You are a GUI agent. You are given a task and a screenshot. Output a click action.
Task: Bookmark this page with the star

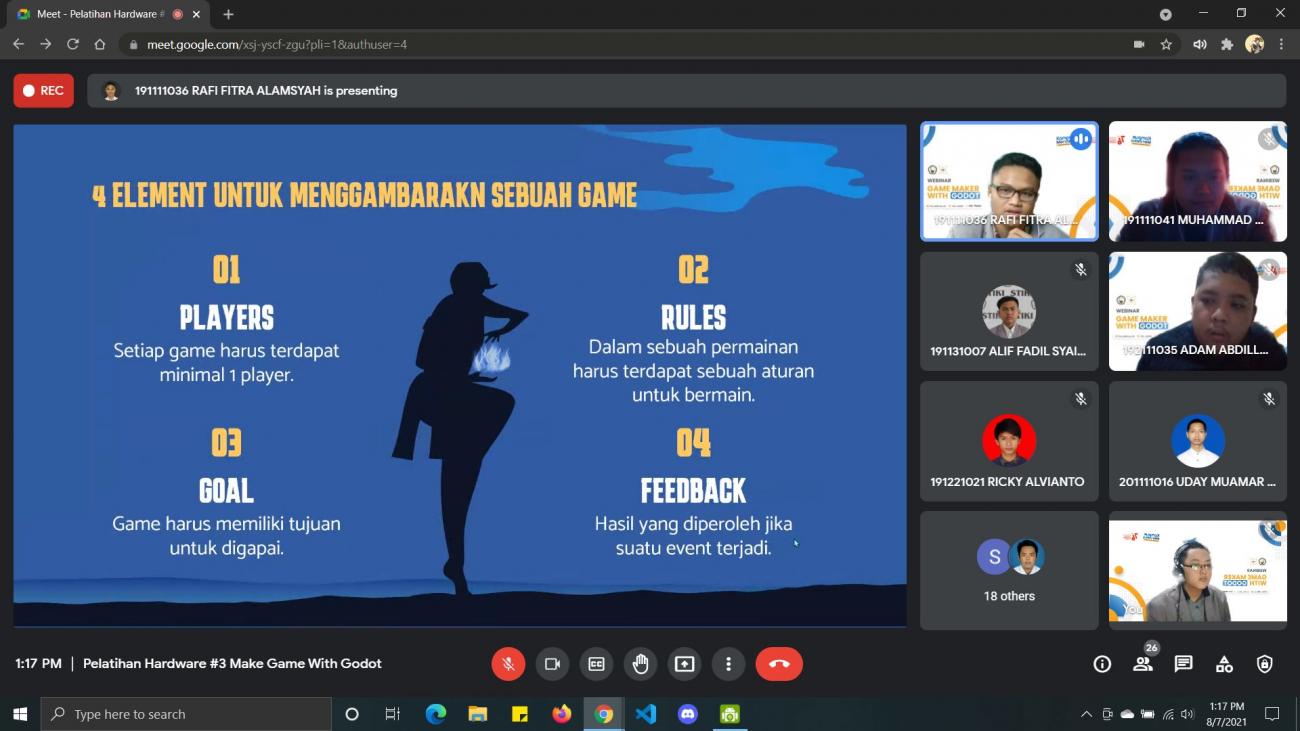click(x=1166, y=44)
